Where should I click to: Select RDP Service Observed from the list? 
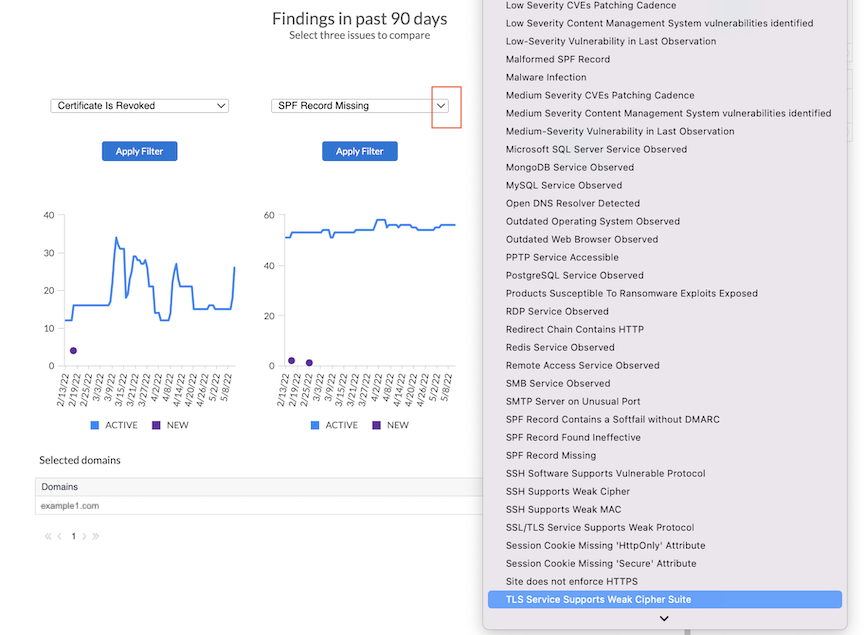click(x=556, y=311)
